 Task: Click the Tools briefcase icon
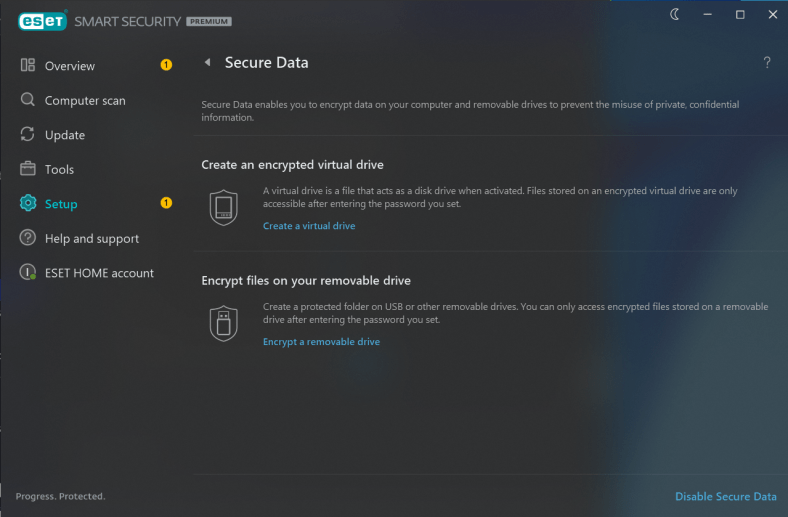[x=28, y=168]
